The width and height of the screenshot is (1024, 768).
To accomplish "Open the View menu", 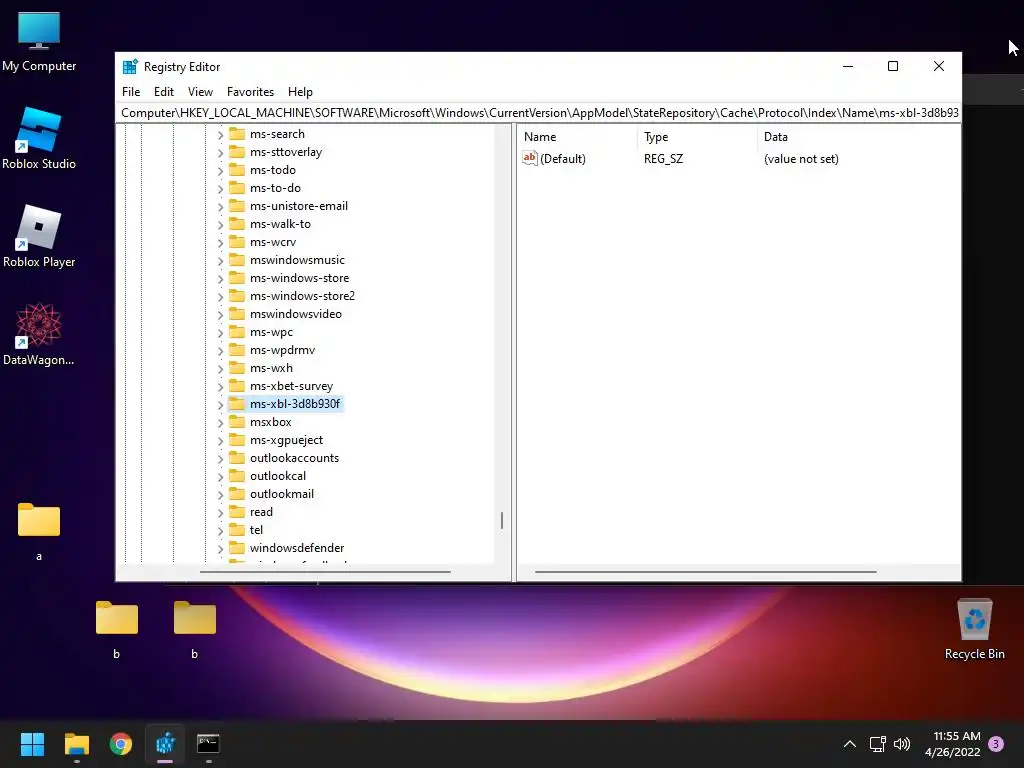I will pyautogui.click(x=200, y=92).
